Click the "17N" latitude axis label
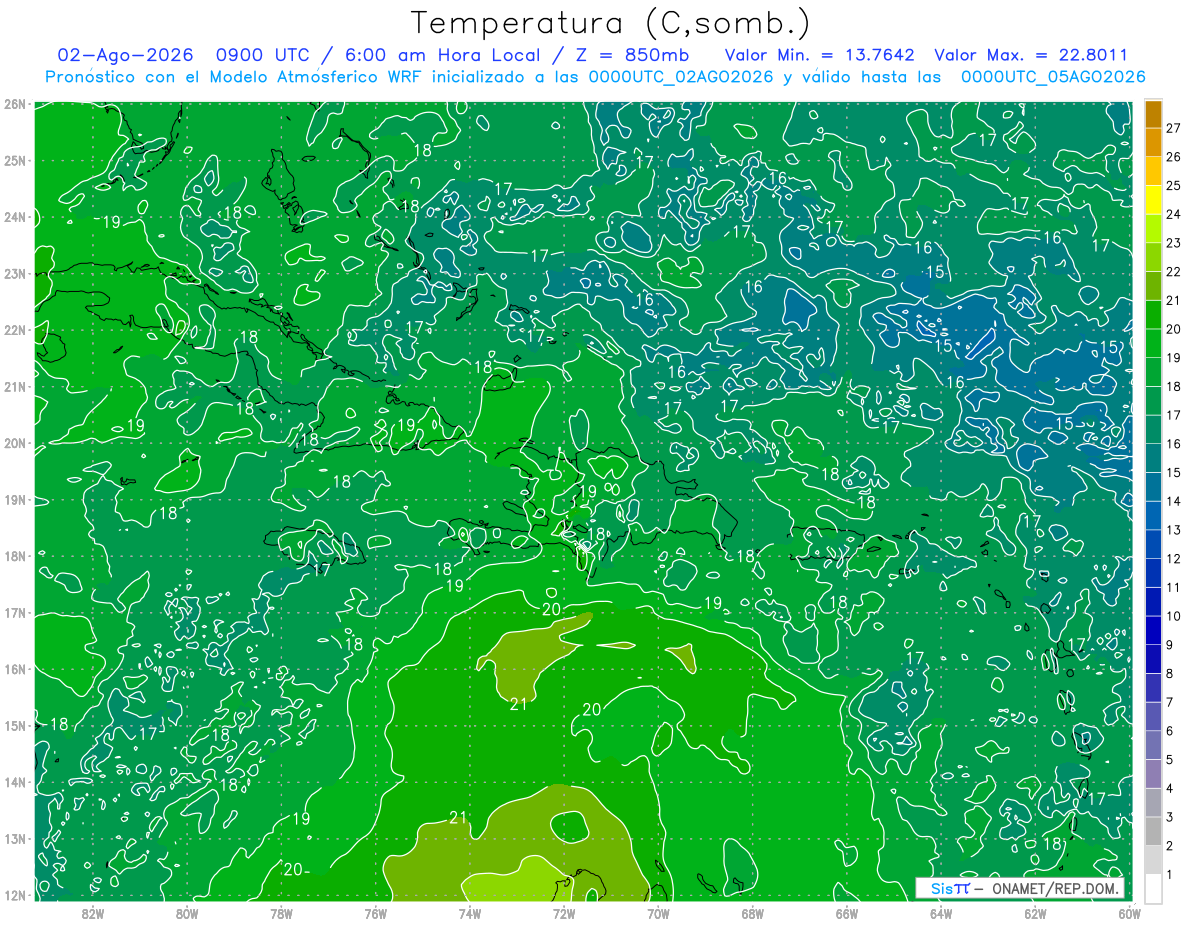Viewport: 1200px width, 927px height. [14, 613]
